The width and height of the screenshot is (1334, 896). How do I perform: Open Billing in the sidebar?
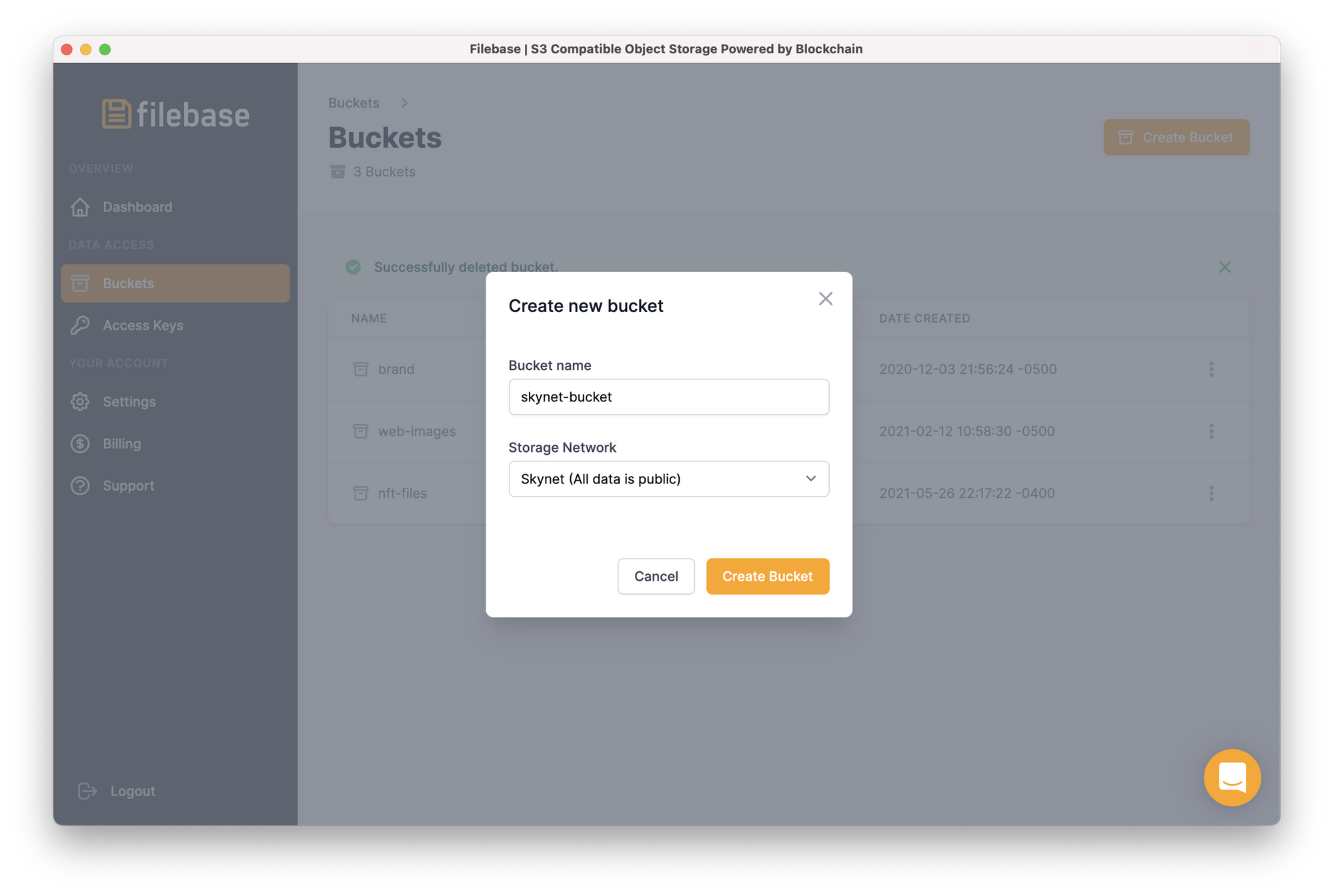(175, 443)
